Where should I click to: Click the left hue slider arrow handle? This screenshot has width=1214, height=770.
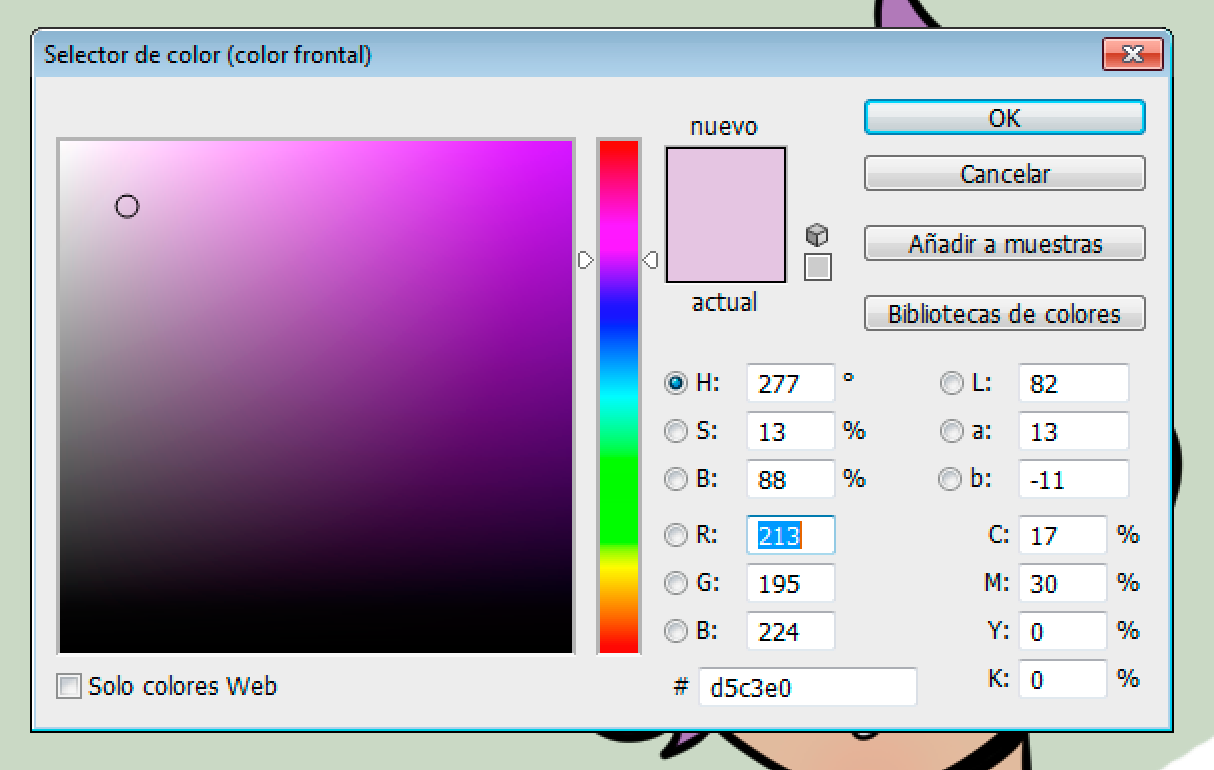tap(586, 260)
